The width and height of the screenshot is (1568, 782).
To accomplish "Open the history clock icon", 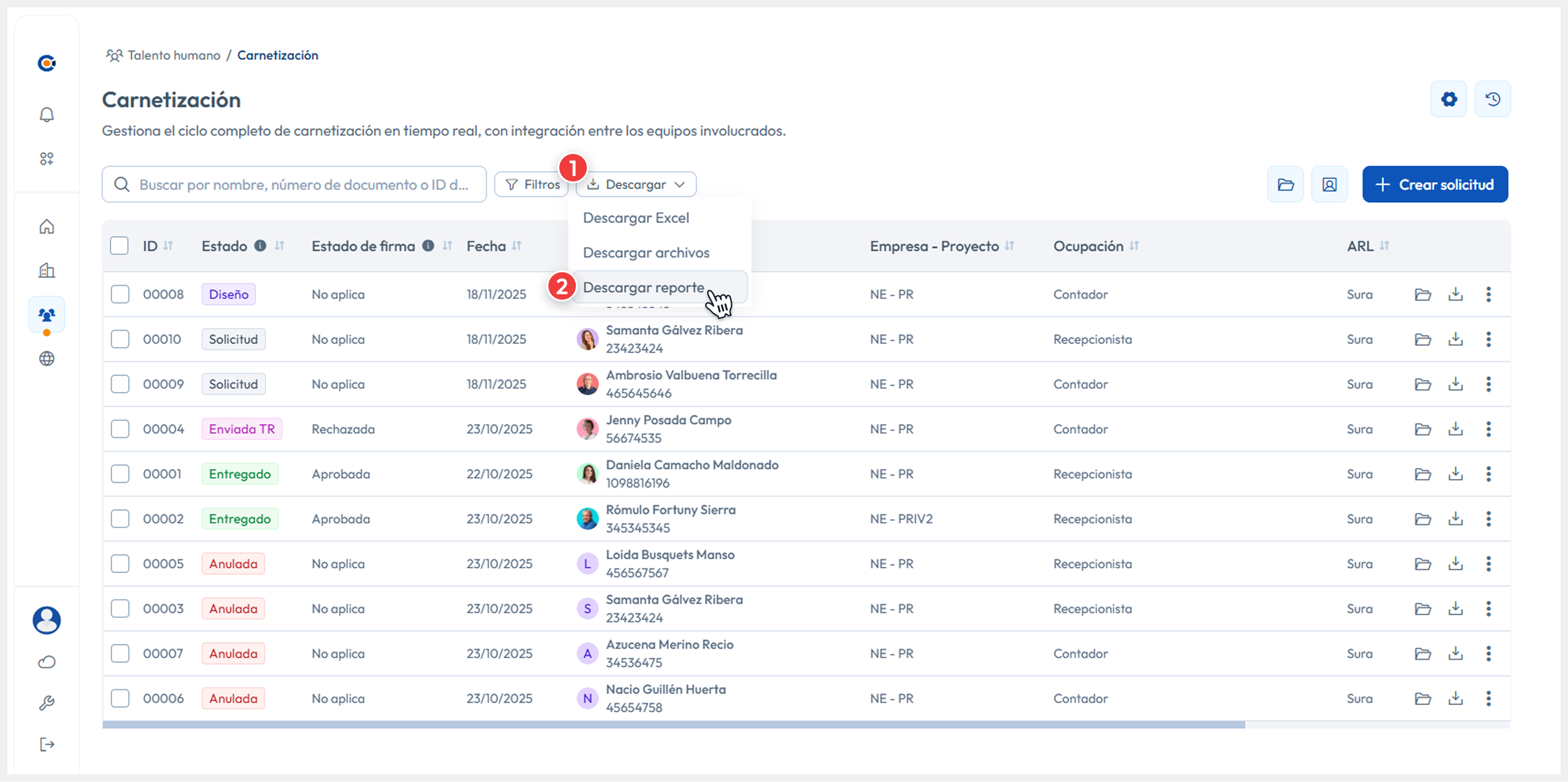I will (1492, 99).
